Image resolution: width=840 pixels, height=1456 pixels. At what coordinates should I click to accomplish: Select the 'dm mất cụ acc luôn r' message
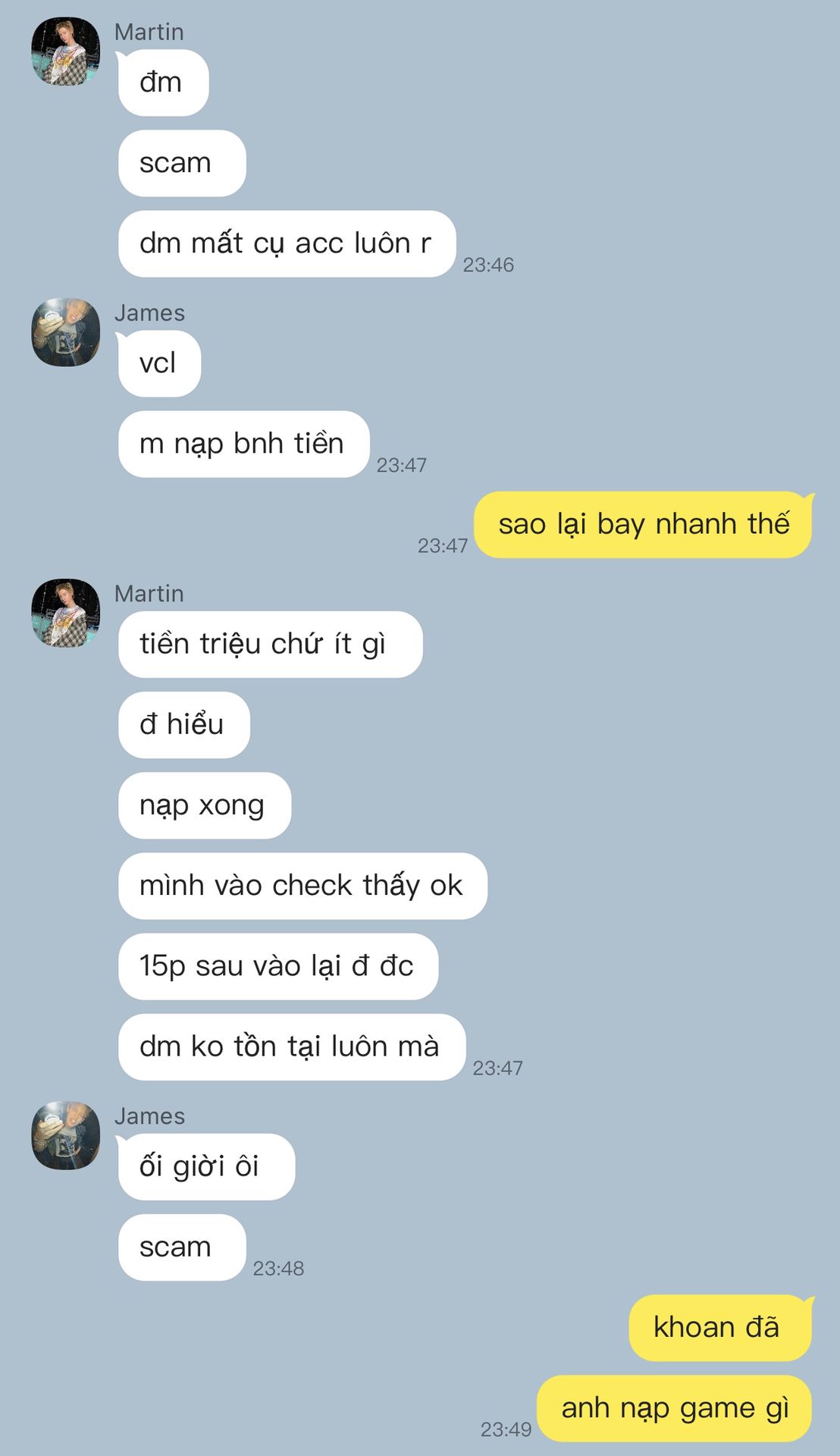287,243
